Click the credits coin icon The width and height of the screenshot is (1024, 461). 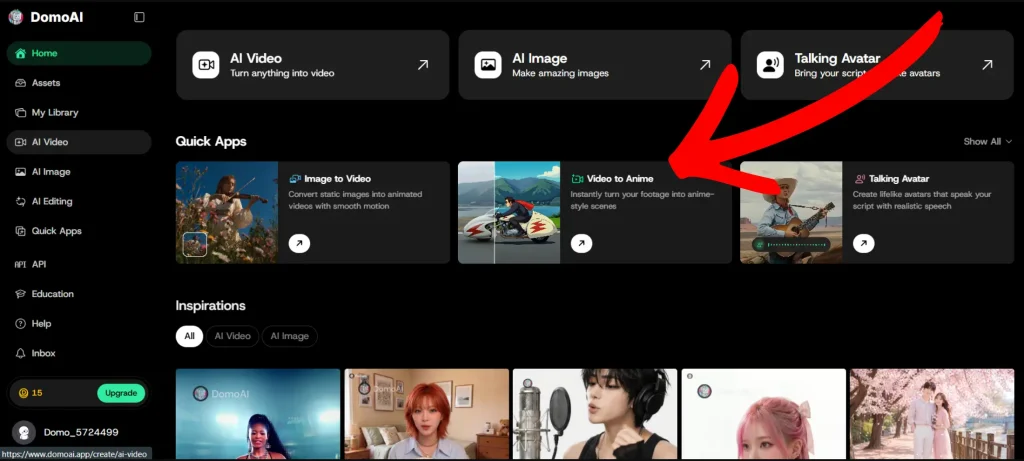click(x=24, y=393)
